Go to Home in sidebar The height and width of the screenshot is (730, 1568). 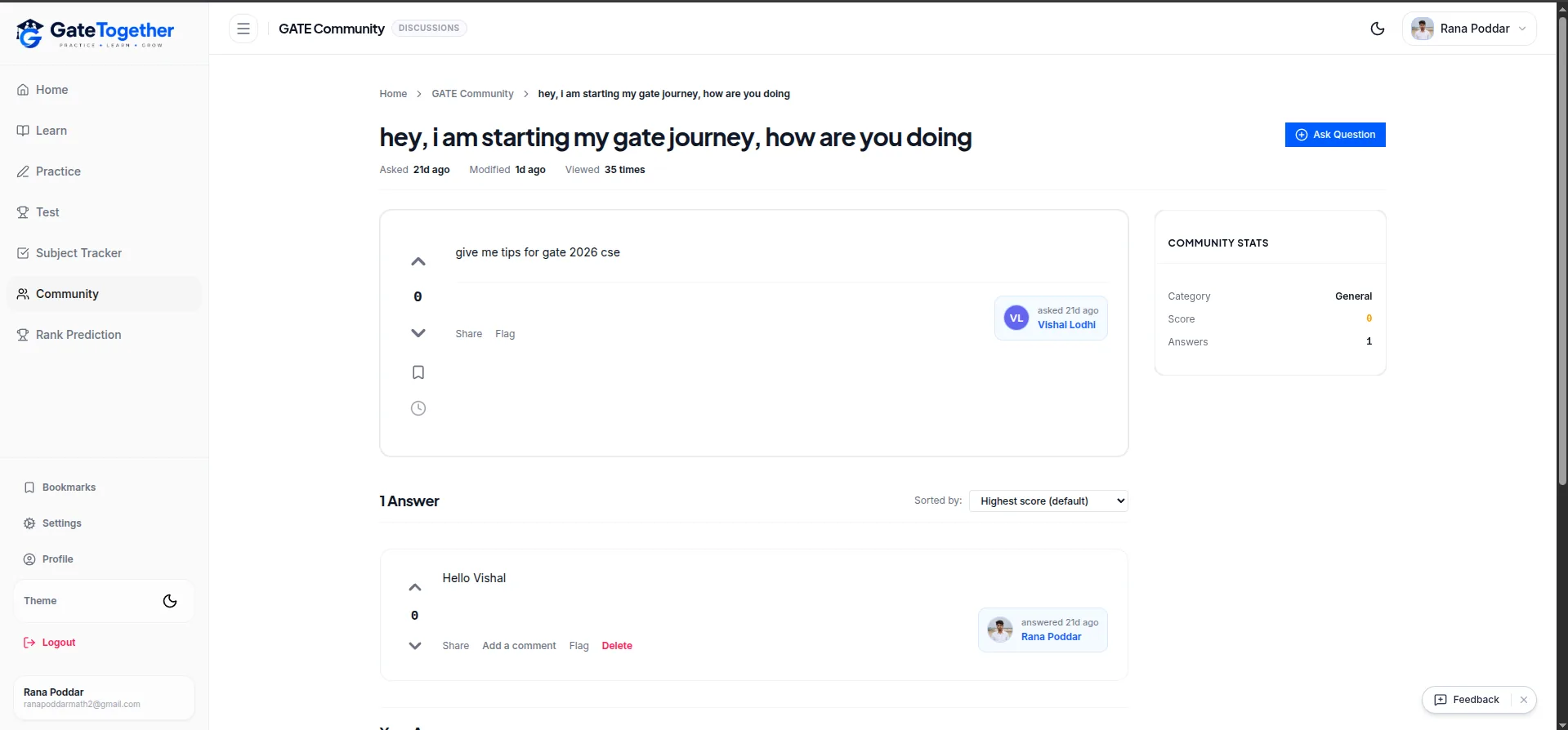(104, 90)
